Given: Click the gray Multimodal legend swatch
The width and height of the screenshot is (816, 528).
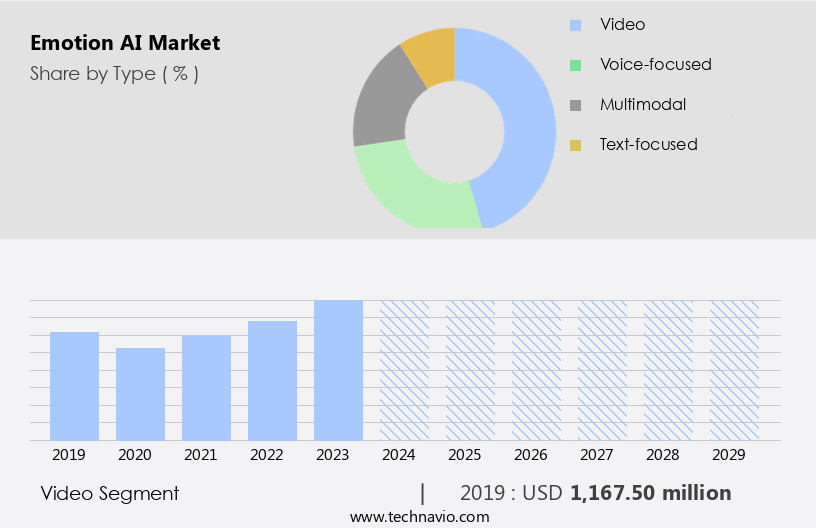Looking at the screenshot, I should [575, 105].
